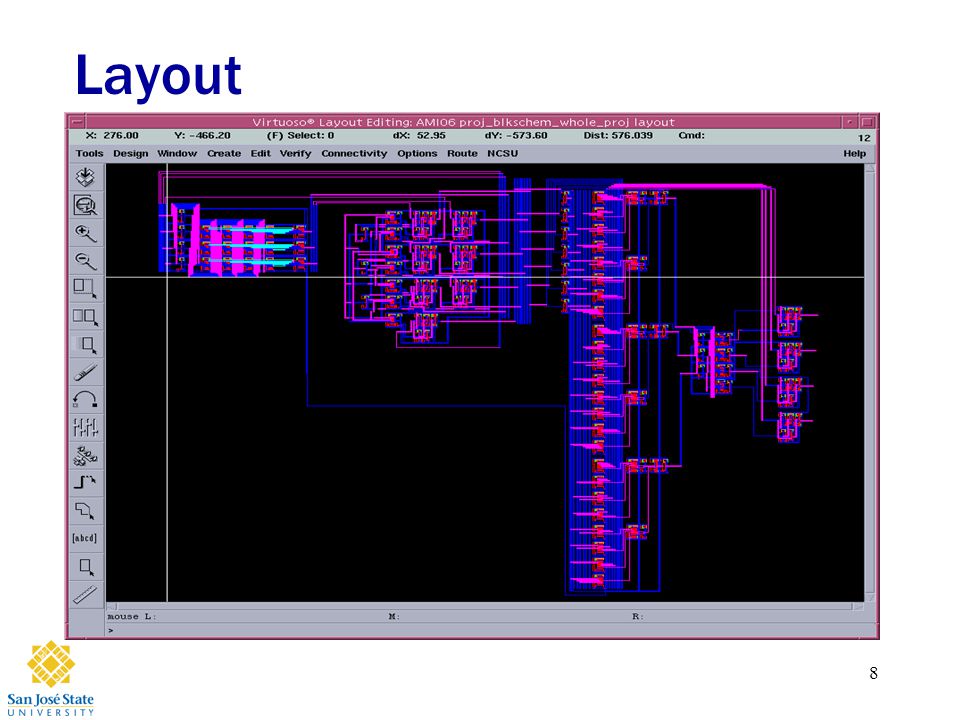Select the Zoom Out magnifier tool
Screen dimensions: 960x720
pyautogui.click(x=86, y=261)
